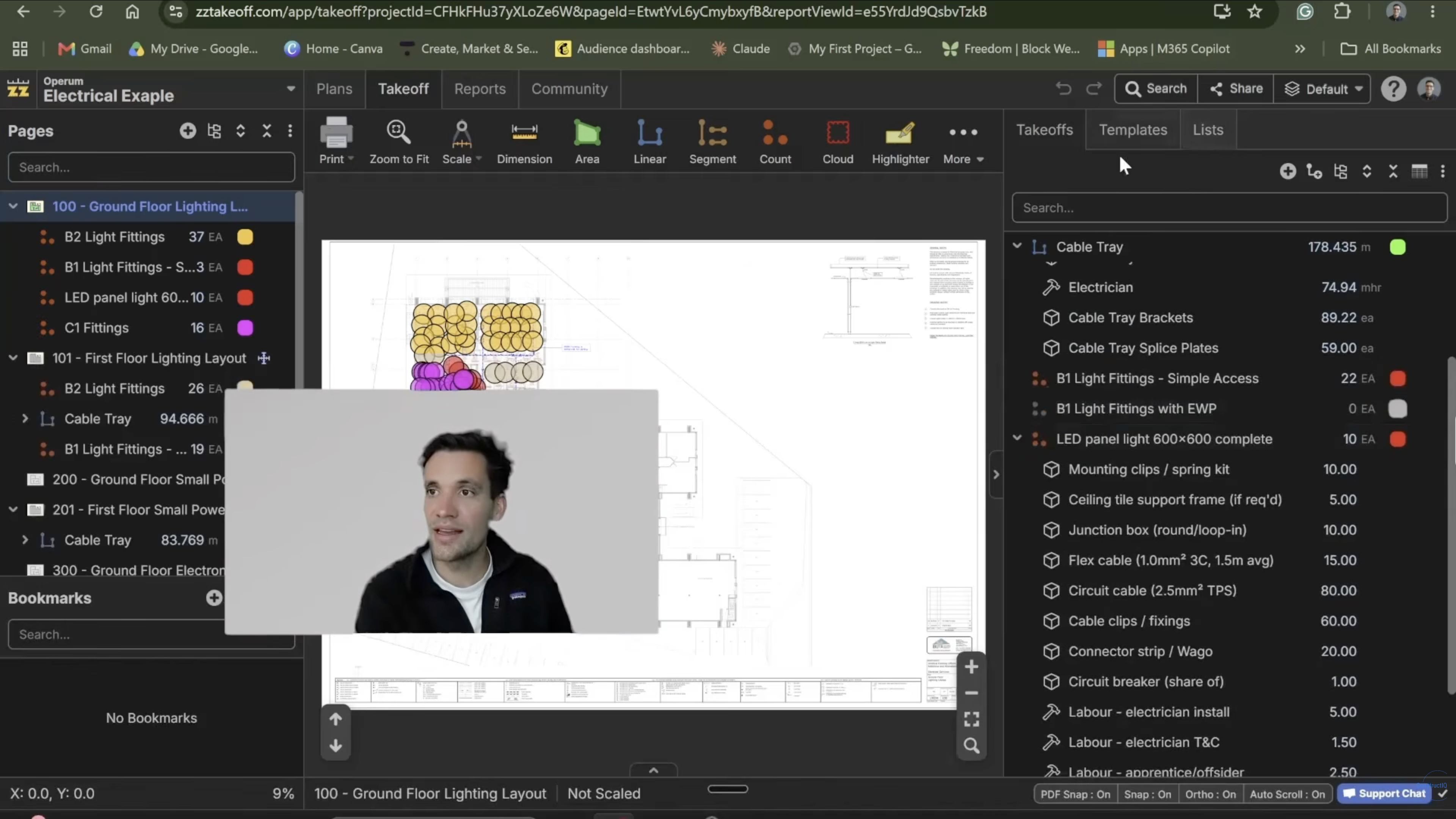Click the Share button
This screenshot has width=1456, height=819.
[x=1236, y=89]
